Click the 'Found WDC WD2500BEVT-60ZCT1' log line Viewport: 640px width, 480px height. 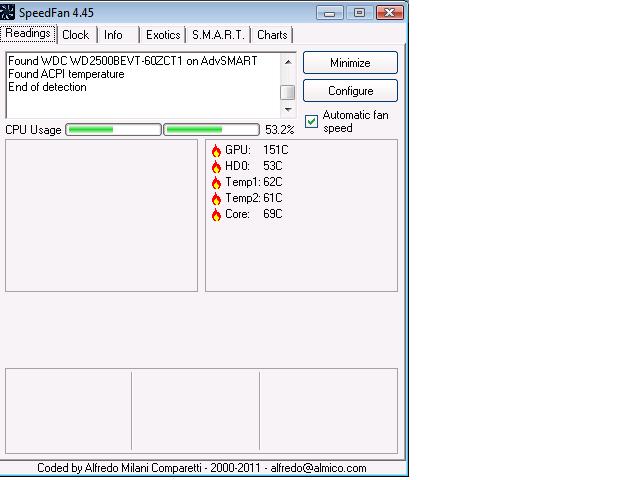click(133, 61)
